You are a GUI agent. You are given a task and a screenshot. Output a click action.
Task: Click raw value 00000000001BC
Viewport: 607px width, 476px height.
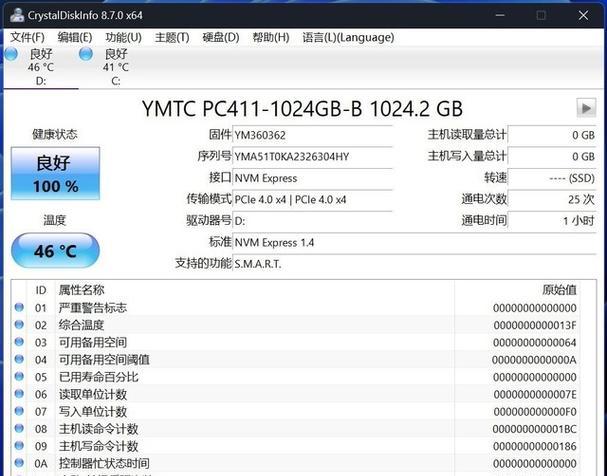coord(535,429)
